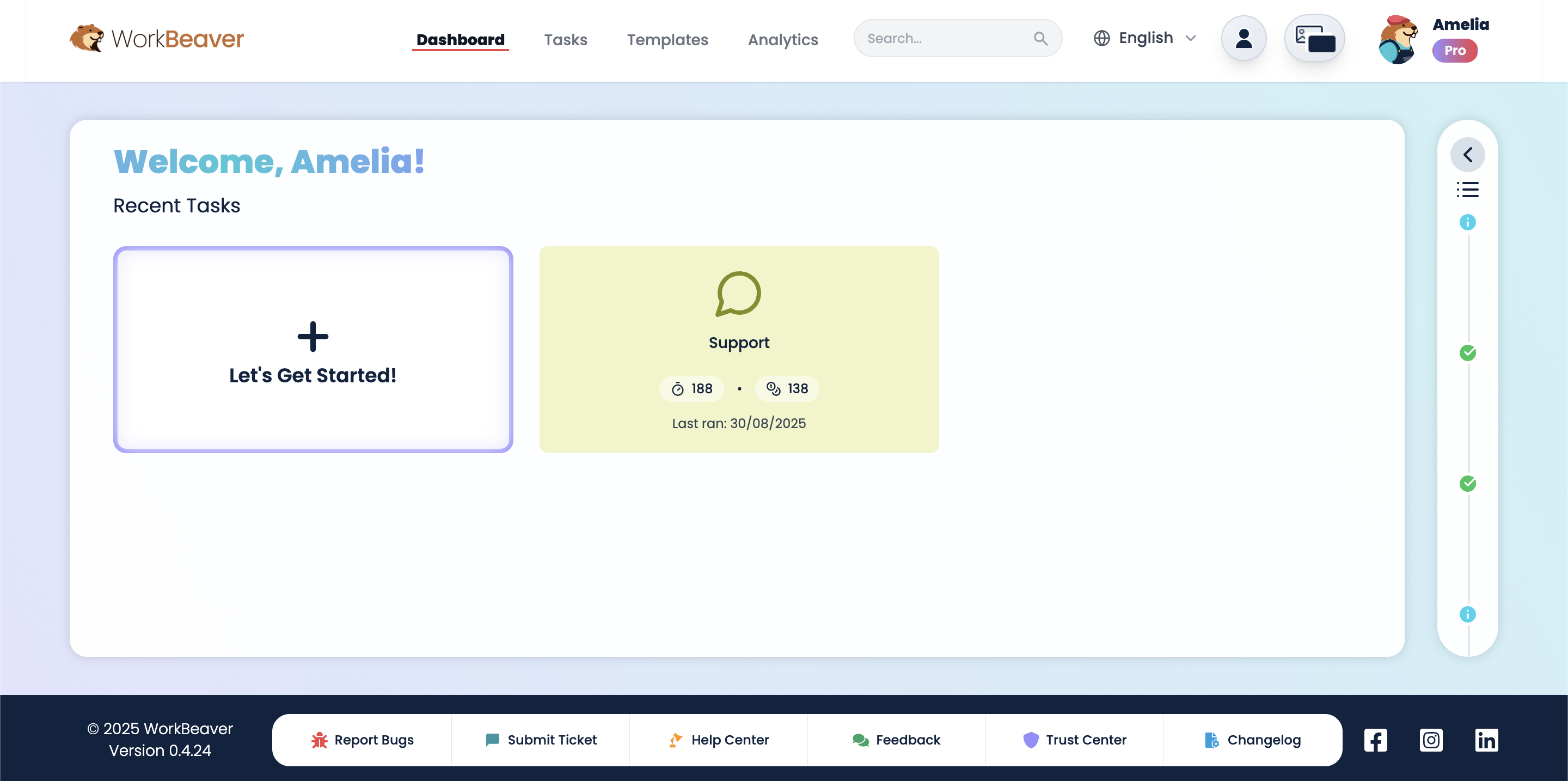The height and width of the screenshot is (781, 1568).
Task: Click the Support chat bubble icon
Action: pos(738,295)
